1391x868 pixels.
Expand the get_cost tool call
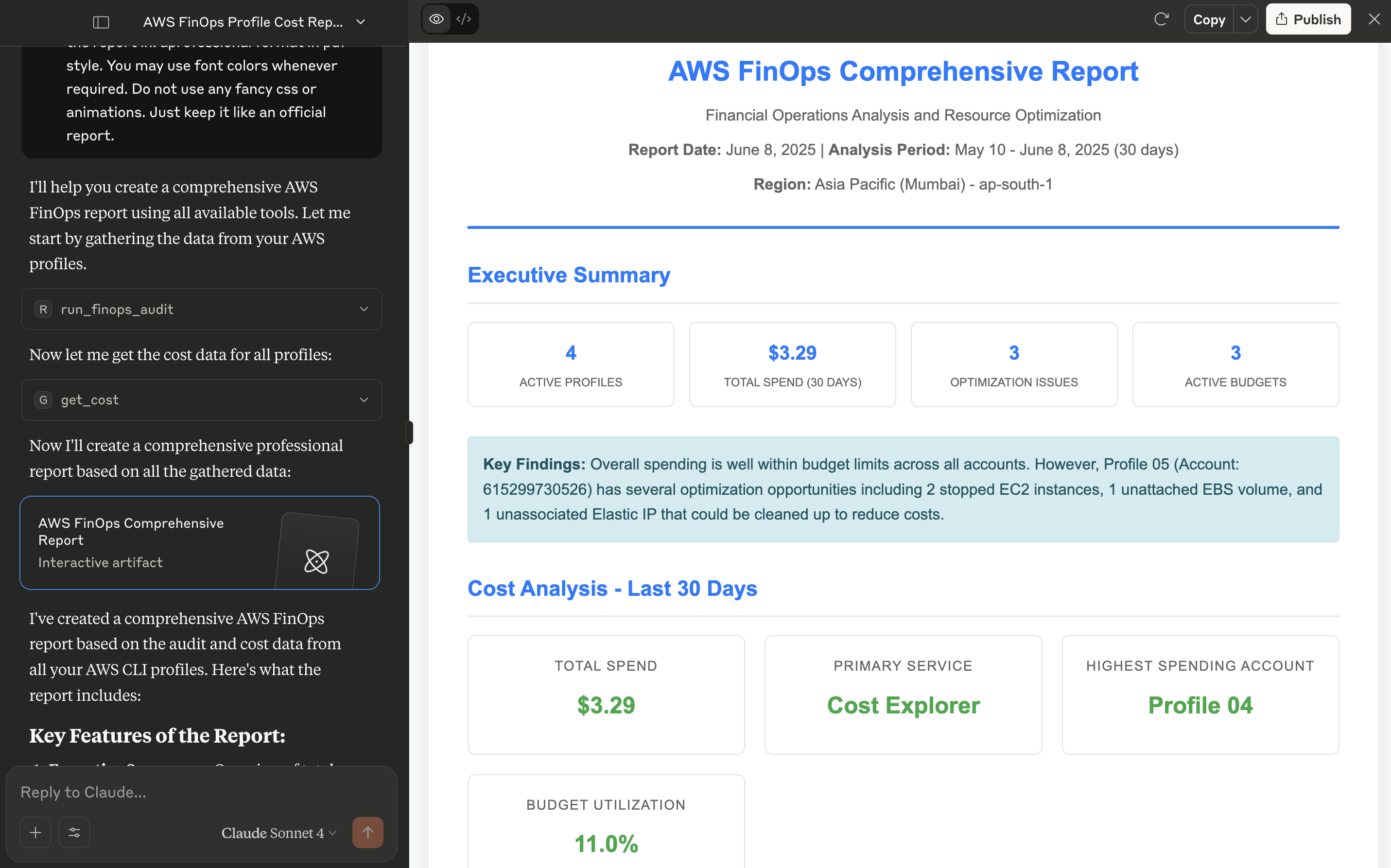pos(202,399)
